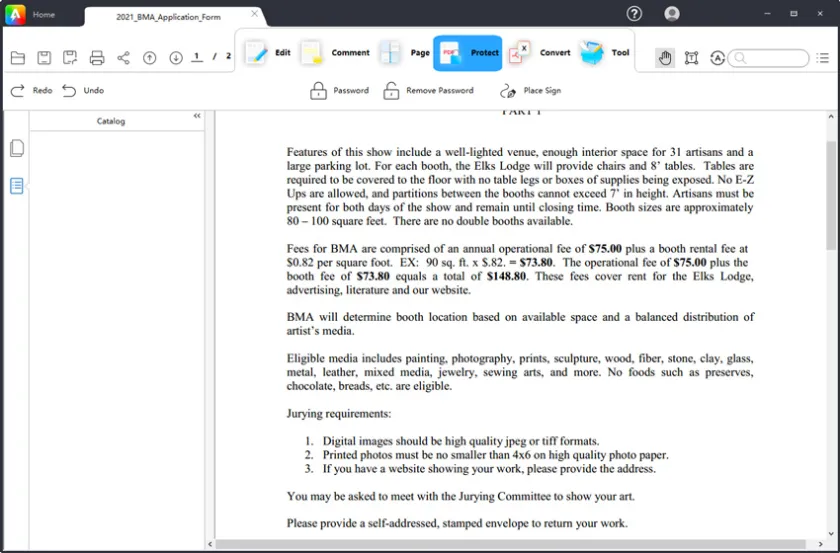Open the list options menu at far right
840x553 pixels.
(822, 58)
